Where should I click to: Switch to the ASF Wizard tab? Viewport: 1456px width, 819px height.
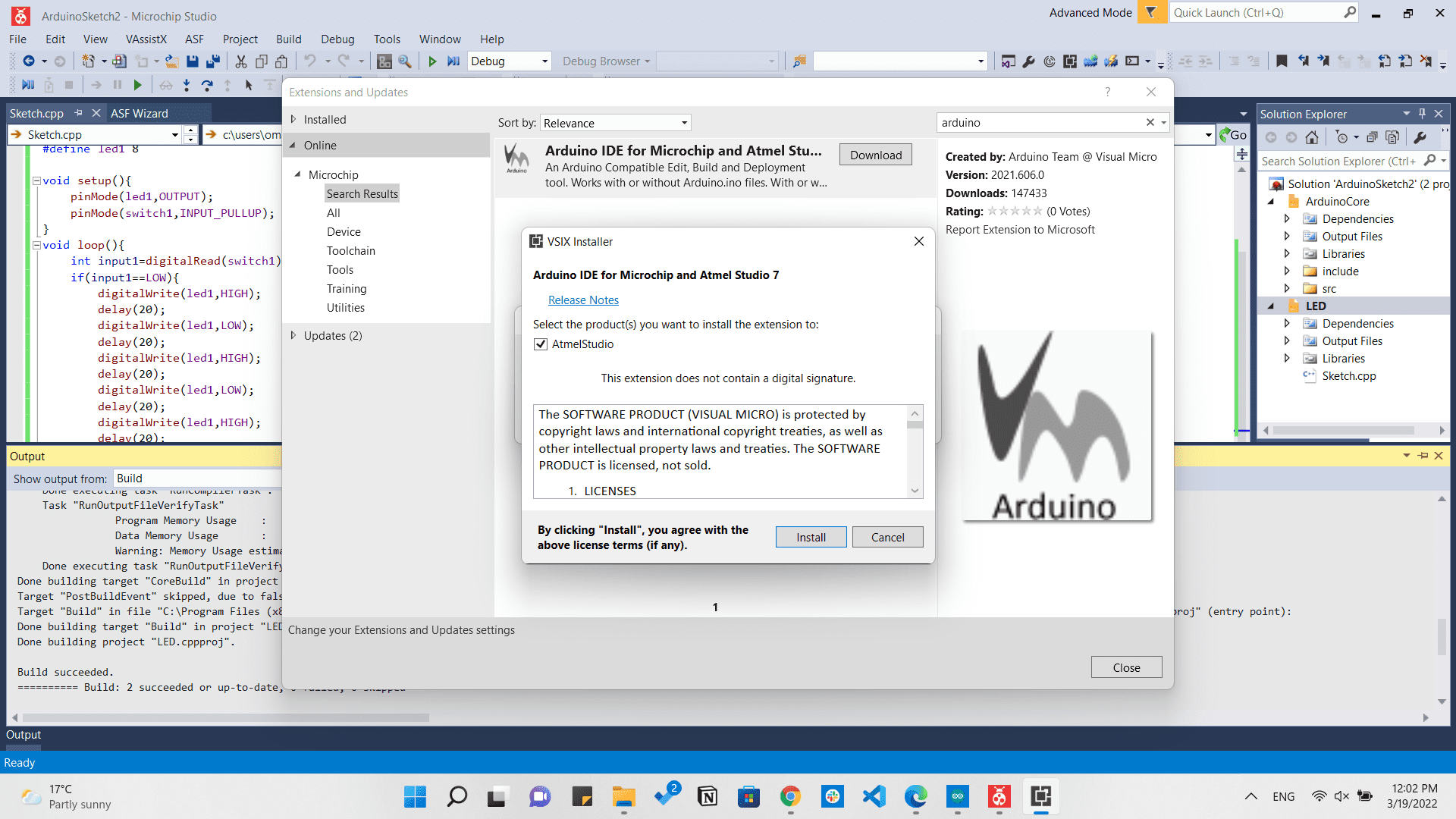[140, 114]
